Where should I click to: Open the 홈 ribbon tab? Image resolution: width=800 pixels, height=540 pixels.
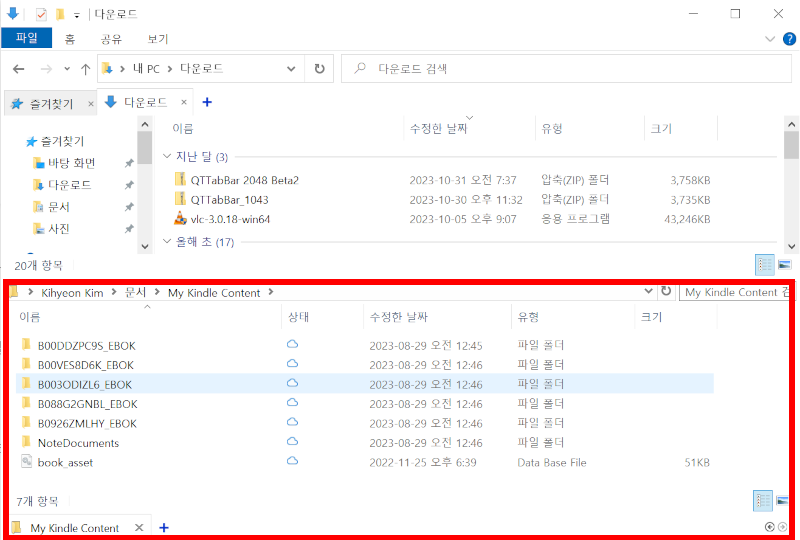(70, 39)
